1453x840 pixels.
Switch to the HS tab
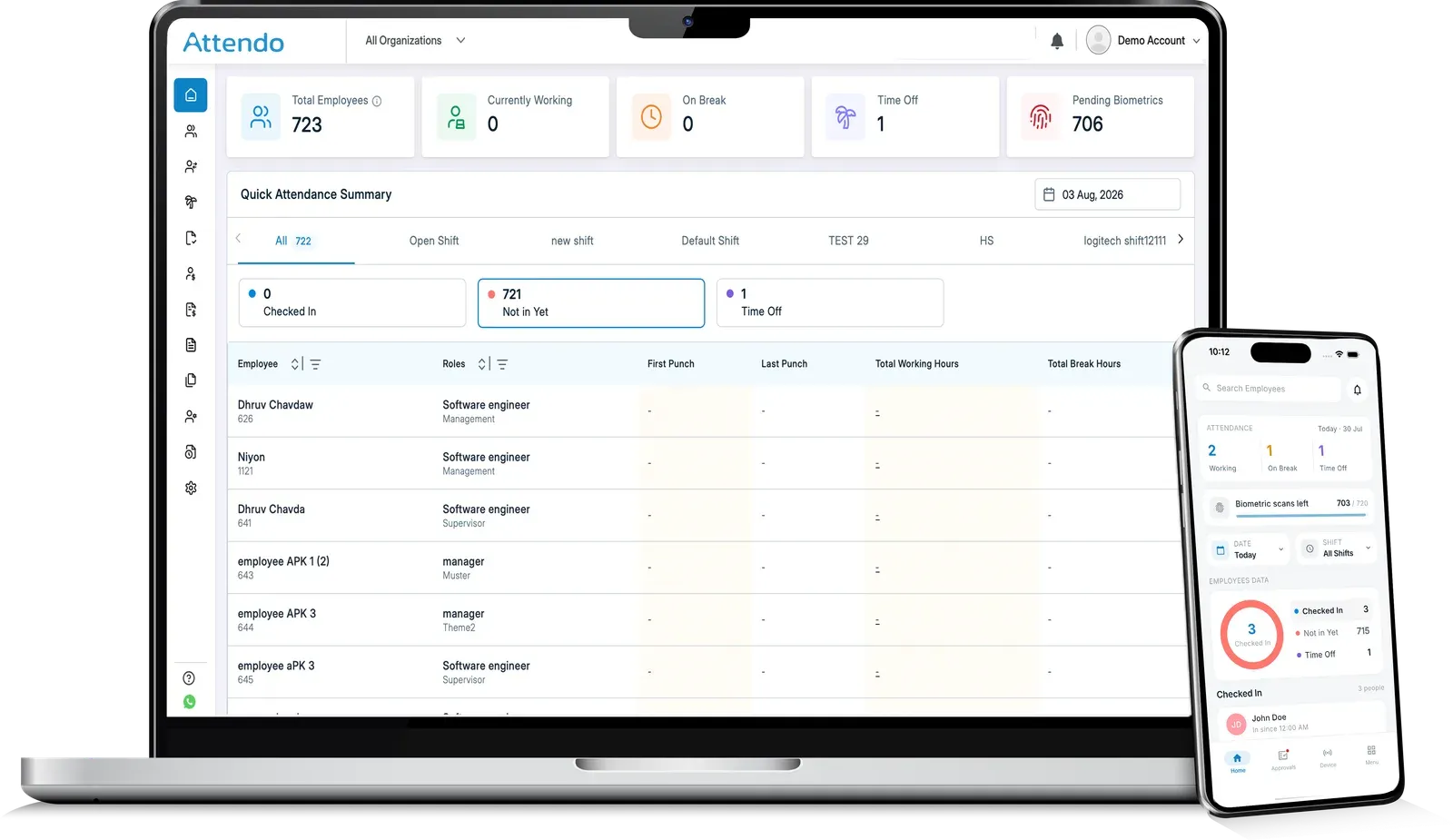coord(986,242)
